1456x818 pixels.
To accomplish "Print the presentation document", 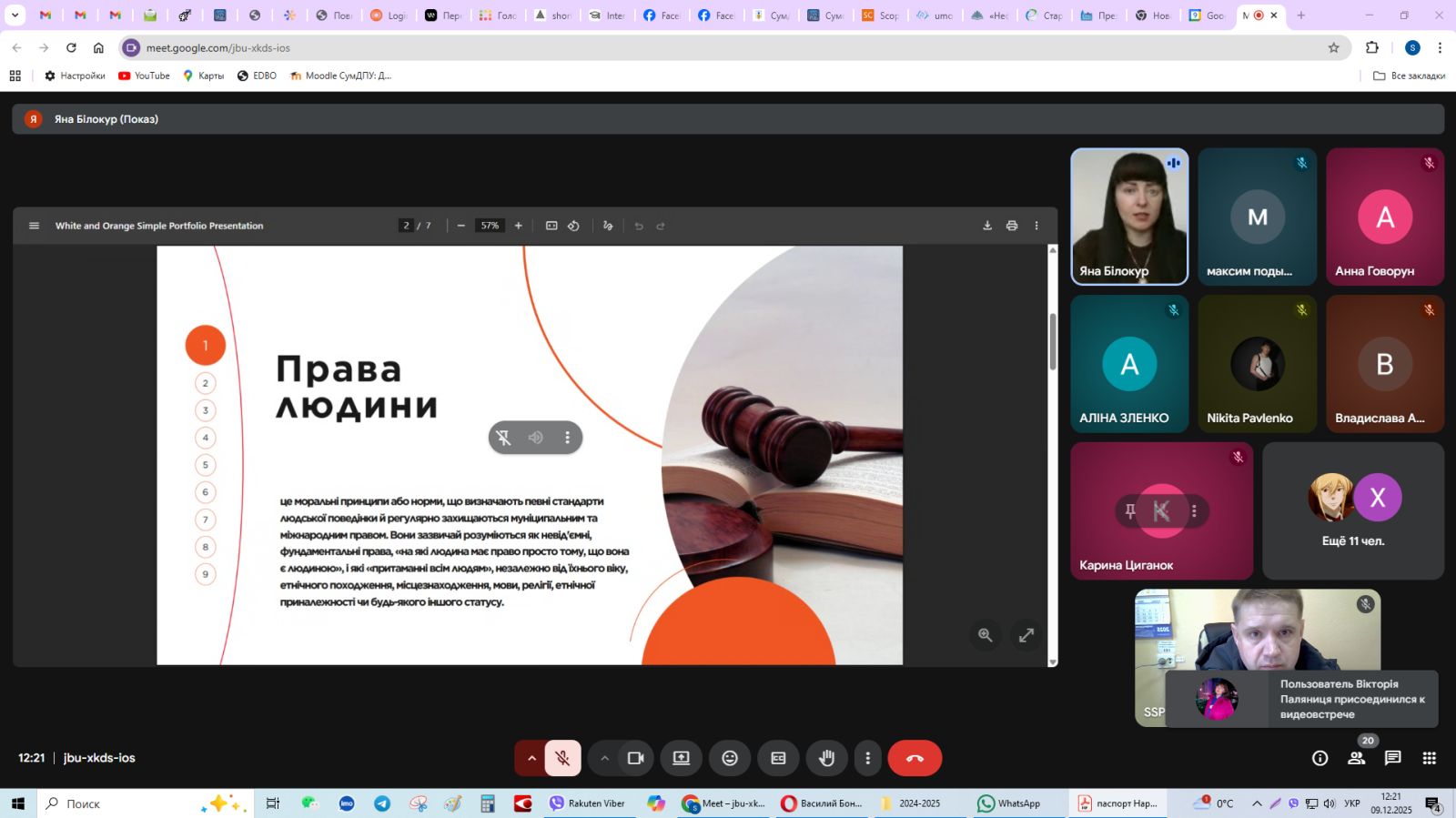I will tap(1012, 226).
